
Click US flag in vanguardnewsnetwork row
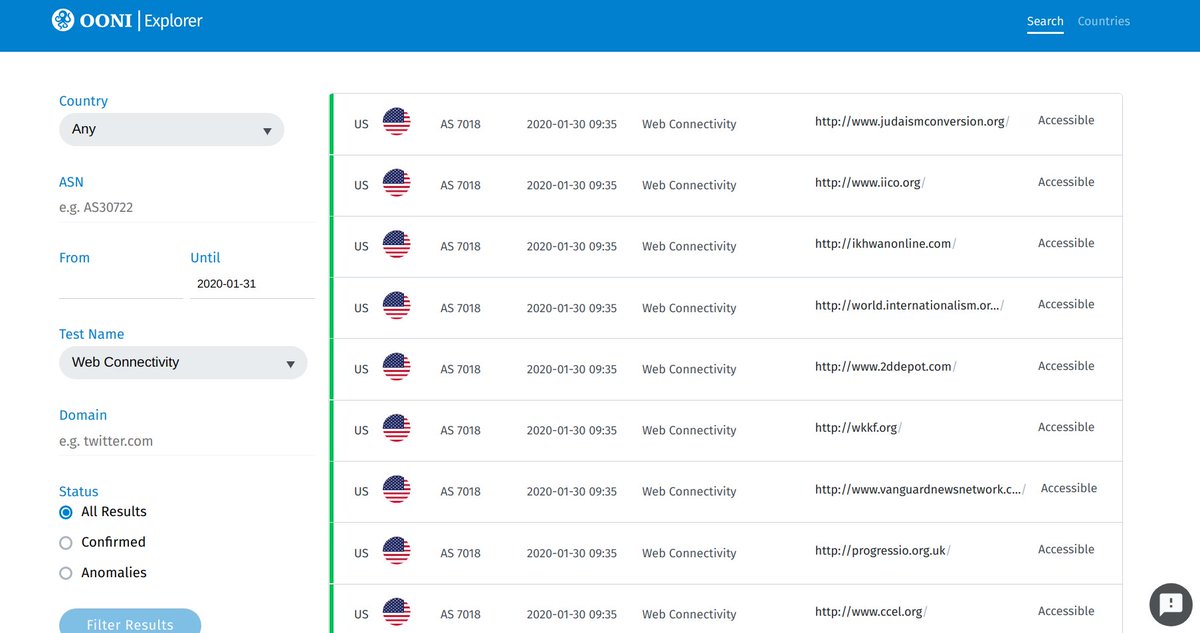coord(397,489)
